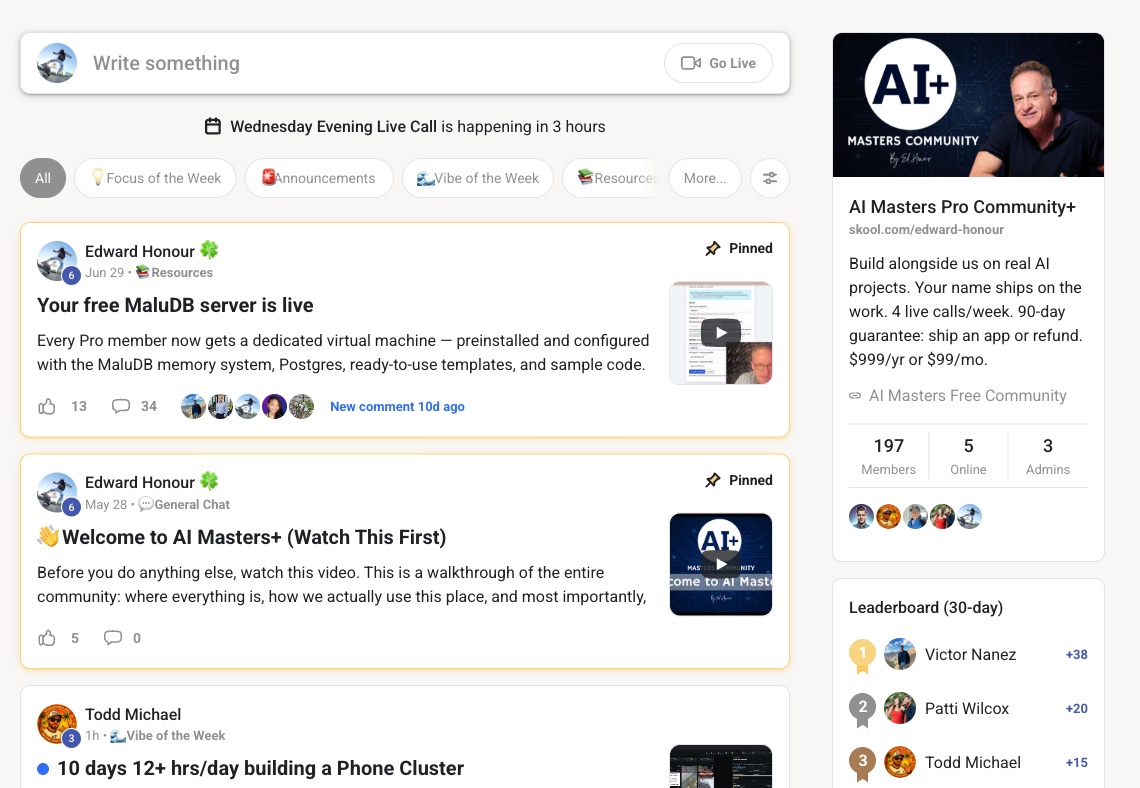Click last commenter avatar on MaluDB post
Screen dimensions: 1140x788
coord(301,406)
